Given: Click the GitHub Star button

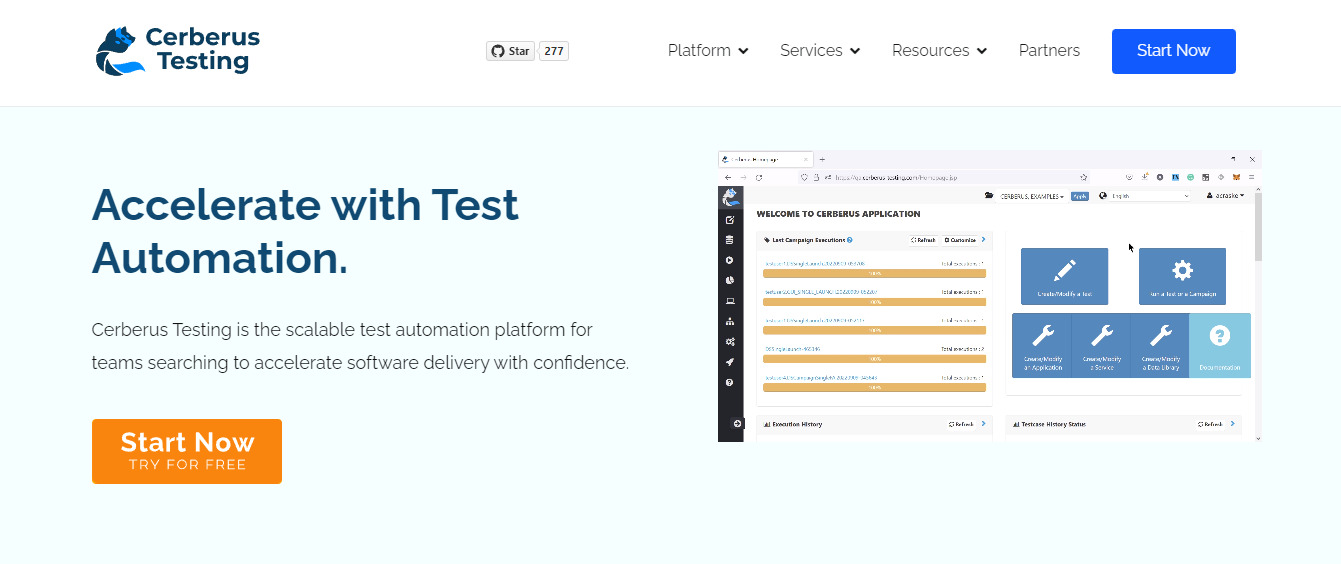Looking at the screenshot, I should click(511, 51).
